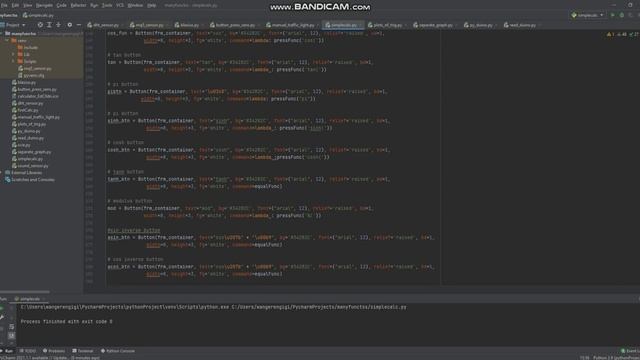Expand the Scripts folder in project tree
Image resolution: width=640 pixels, height=360 pixels.
13,61
